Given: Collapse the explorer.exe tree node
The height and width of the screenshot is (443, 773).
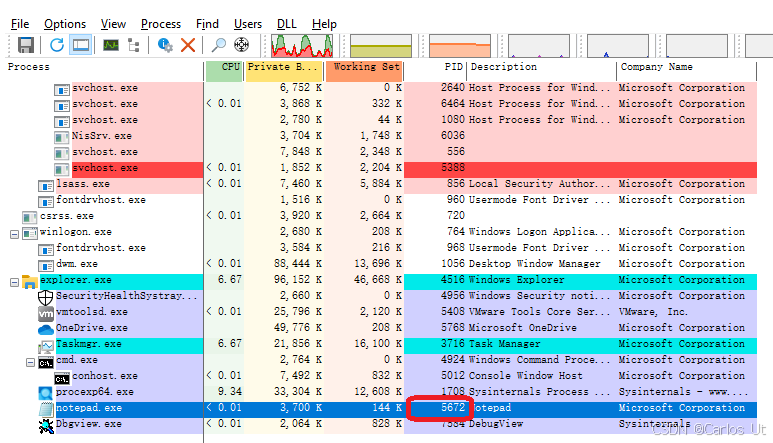Looking at the screenshot, I should click(14, 282).
